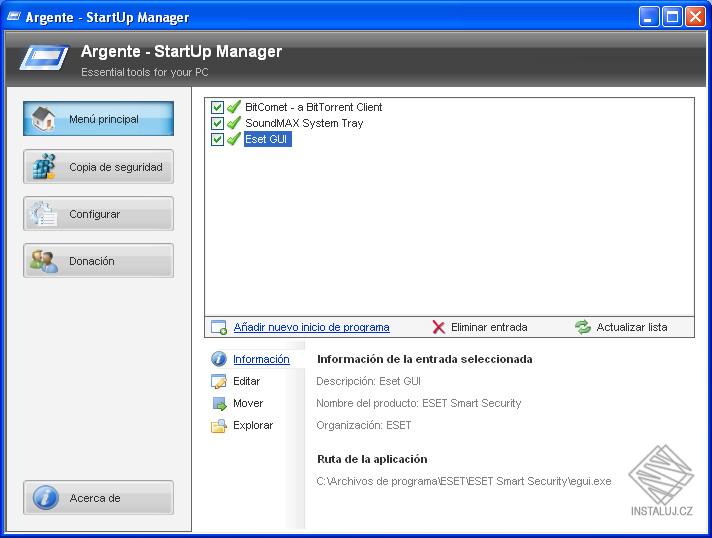Switch to the Editar section
The image size is (712, 538).
click(246, 381)
